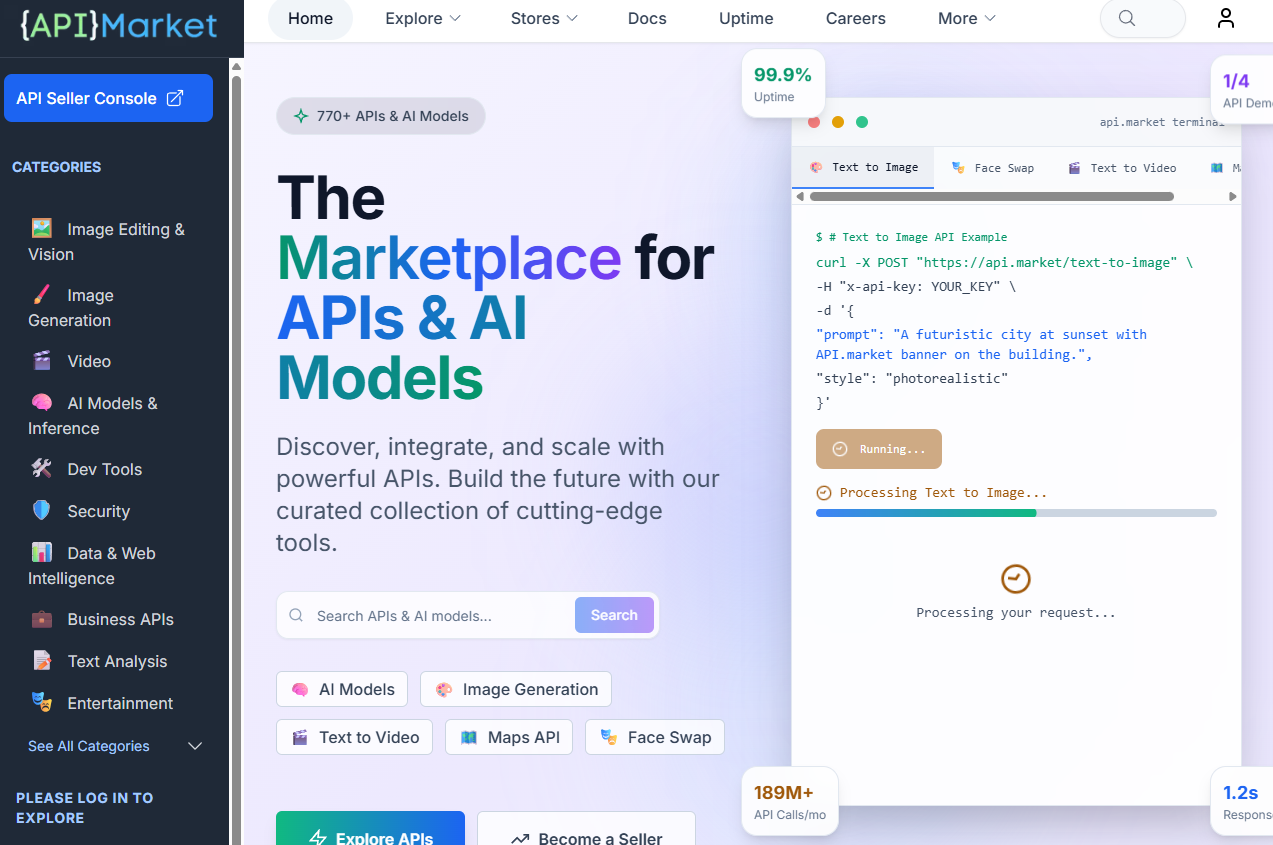Image resolution: width=1273 pixels, height=845 pixels.
Task: Click the Face Swap quick tag below search
Action: click(x=655, y=737)
